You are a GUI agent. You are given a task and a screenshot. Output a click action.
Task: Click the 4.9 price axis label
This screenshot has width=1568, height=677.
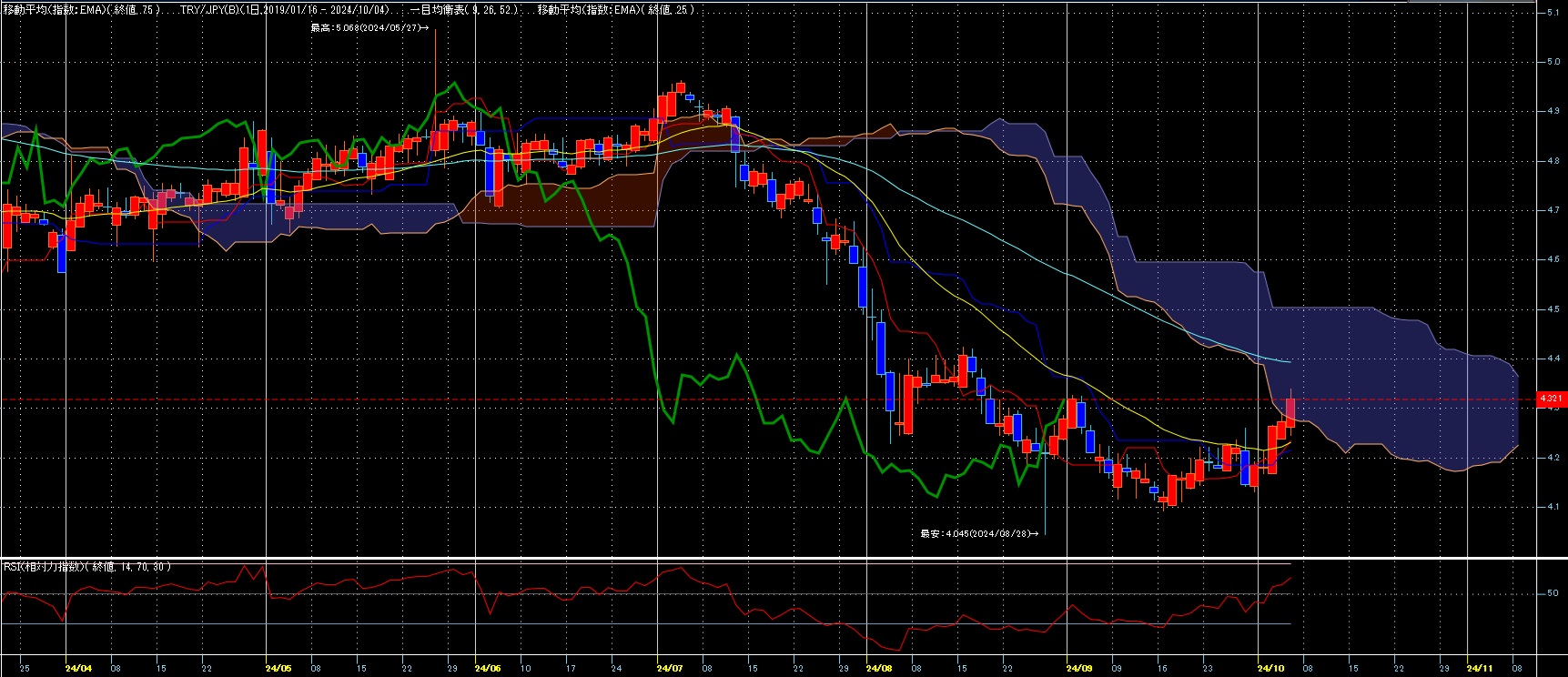click(1552, 111)
